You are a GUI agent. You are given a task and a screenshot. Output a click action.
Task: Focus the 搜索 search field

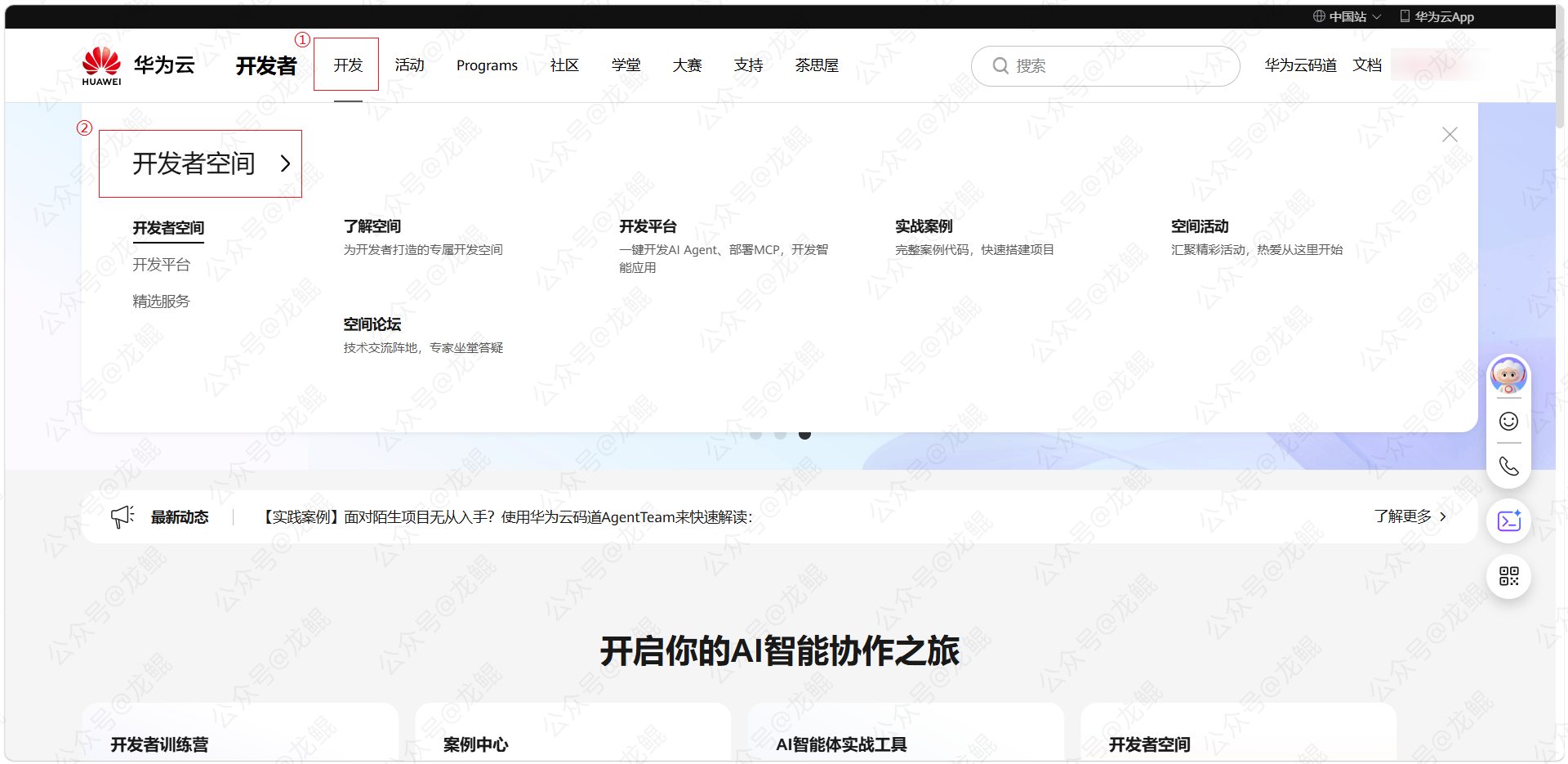[1106, 66]
